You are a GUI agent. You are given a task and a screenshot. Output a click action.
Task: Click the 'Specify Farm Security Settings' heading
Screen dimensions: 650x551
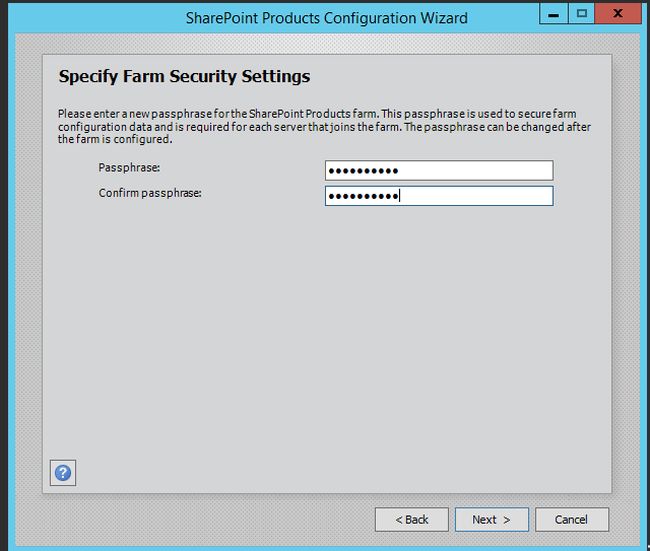[184, 77]
